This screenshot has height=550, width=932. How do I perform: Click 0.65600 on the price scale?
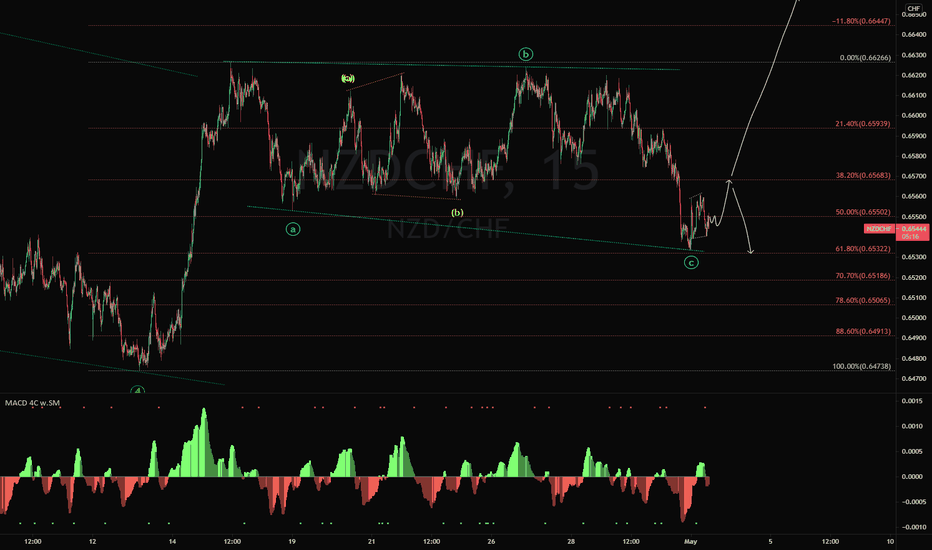coord(914,197)
